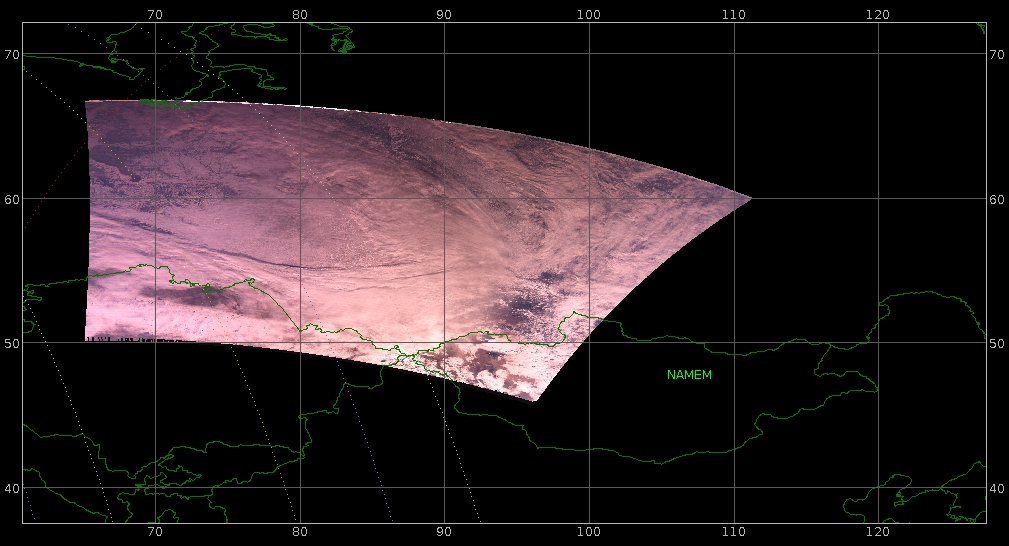Click the 100 longitude label on bottom axis
The height and width of the screenshot is (546, 1009).
pyautogui.click(x=589, y=532)
